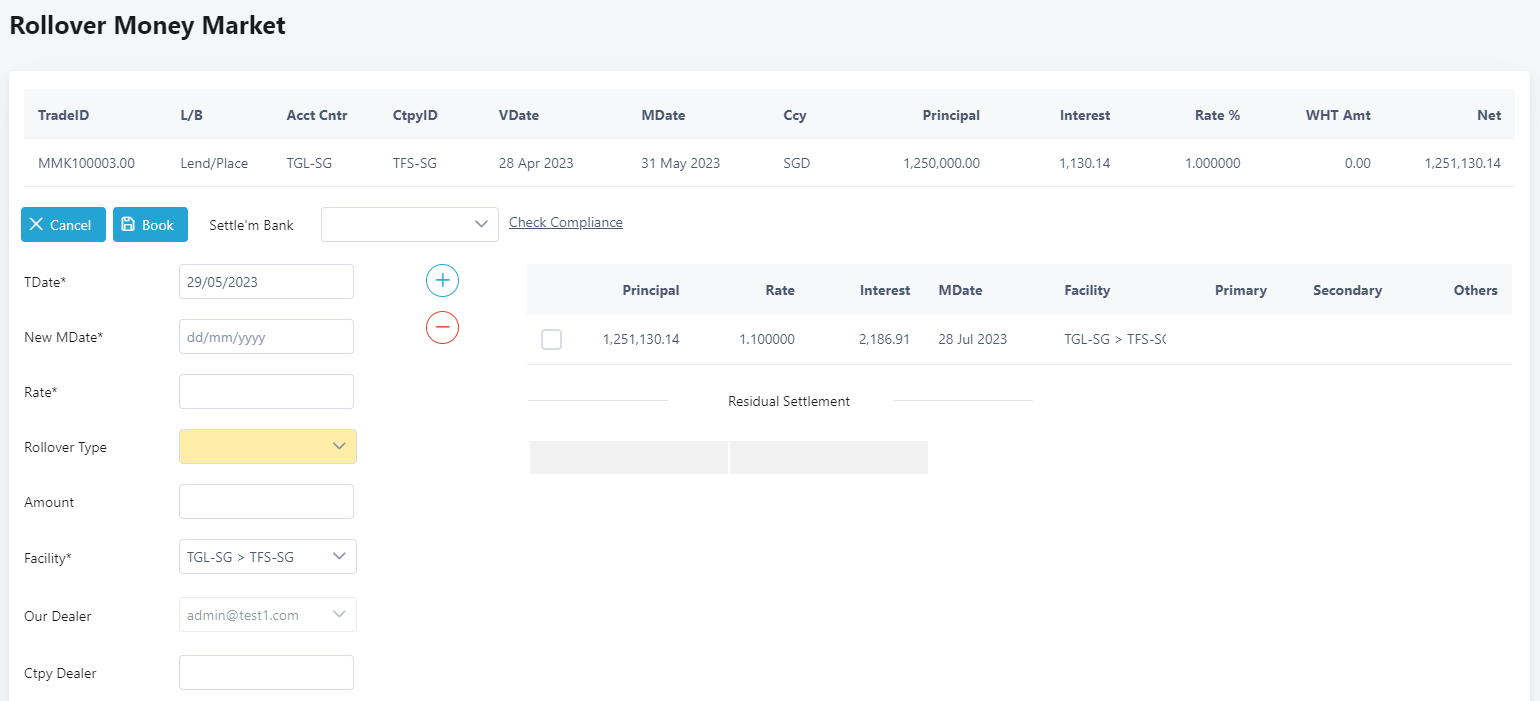Click into the Amount input field
The image size is (1540, 701).
pos(266,502)
